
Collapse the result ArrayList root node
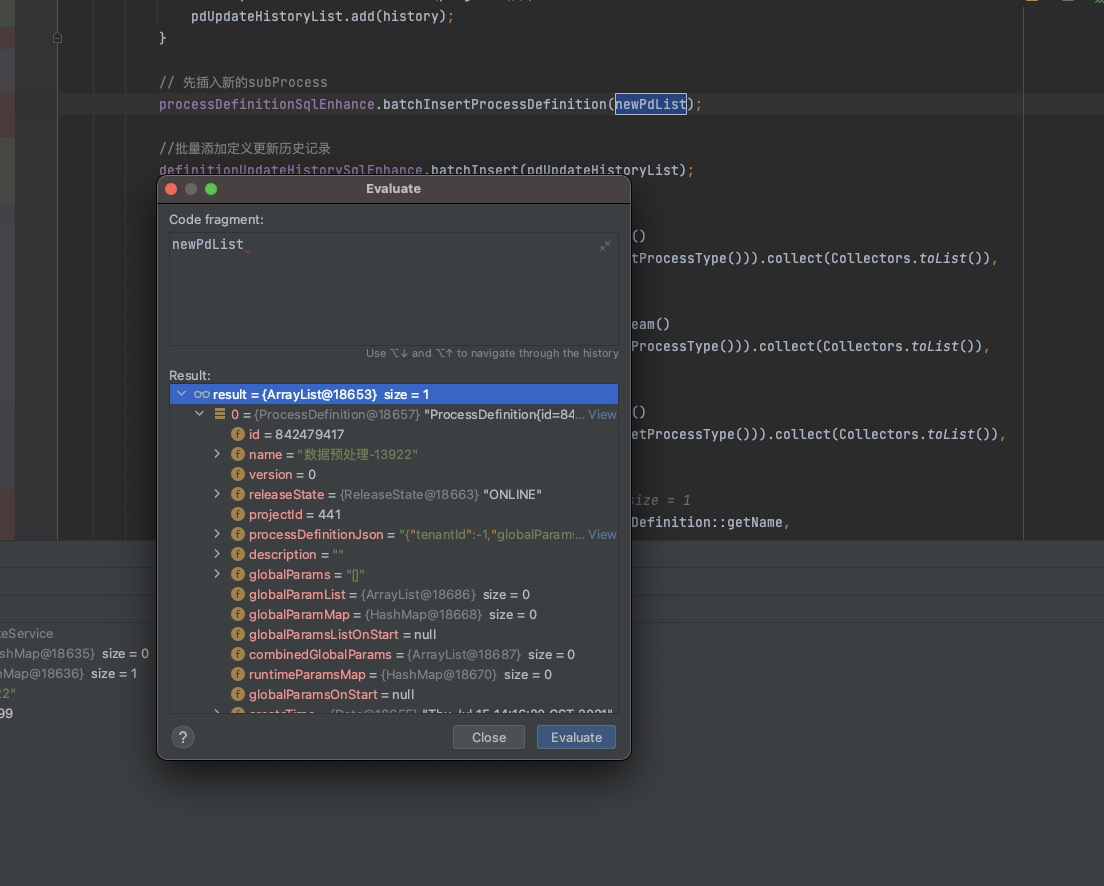181,394
